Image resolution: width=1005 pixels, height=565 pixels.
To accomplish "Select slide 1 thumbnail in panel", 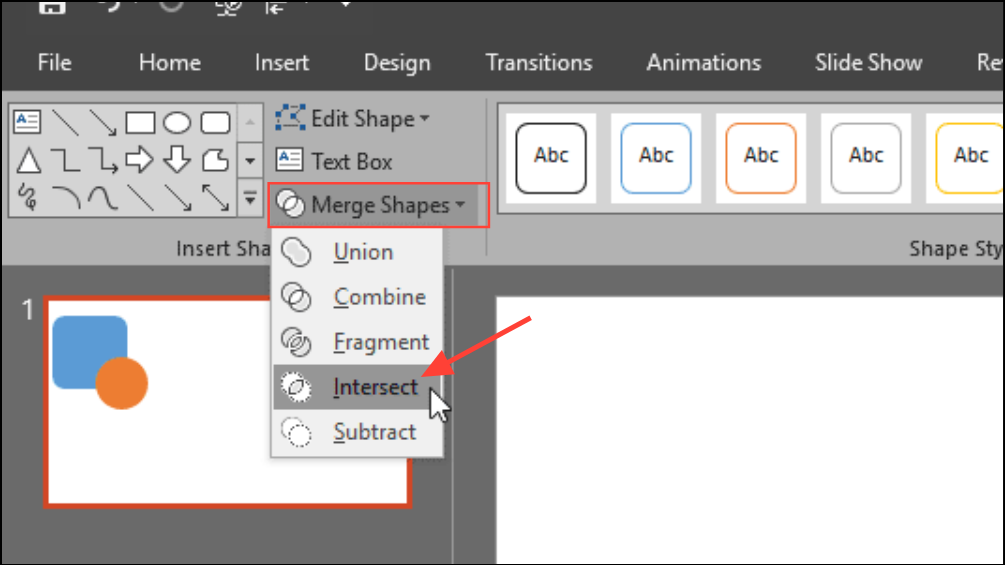I will click(x=228, y=402).
